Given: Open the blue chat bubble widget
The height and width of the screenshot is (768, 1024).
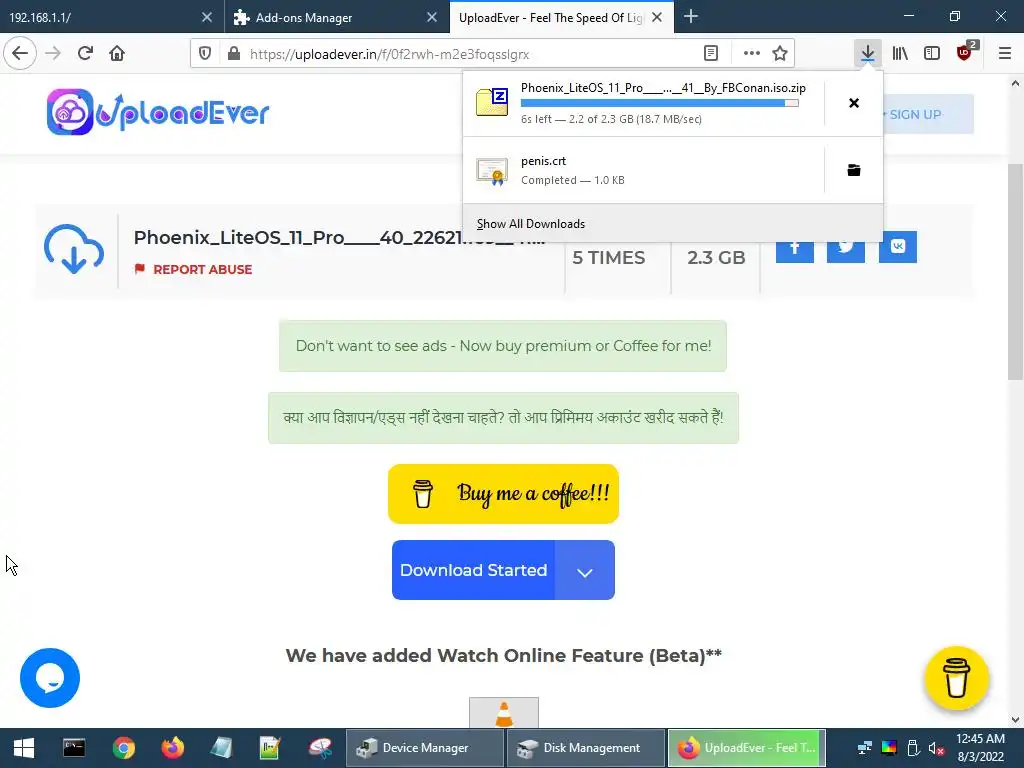Looking at the screenshot, I should (50, 678).
